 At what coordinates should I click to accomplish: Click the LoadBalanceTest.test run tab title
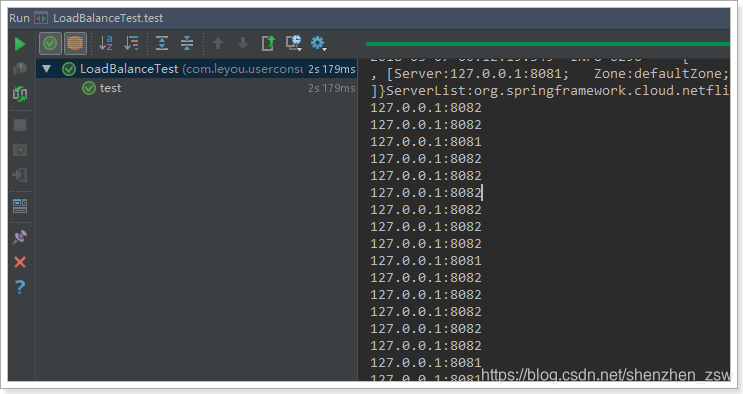[x=108, y=18]
